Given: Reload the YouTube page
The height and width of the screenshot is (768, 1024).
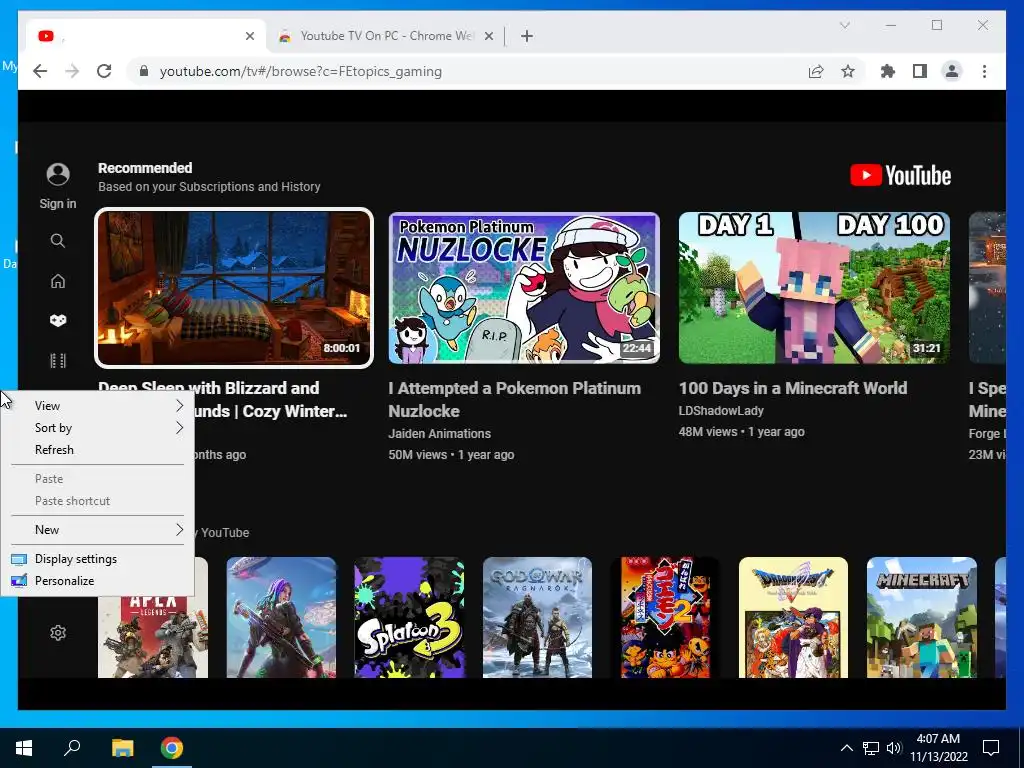Looking at the screenshot, I should [x=104, y=71].
